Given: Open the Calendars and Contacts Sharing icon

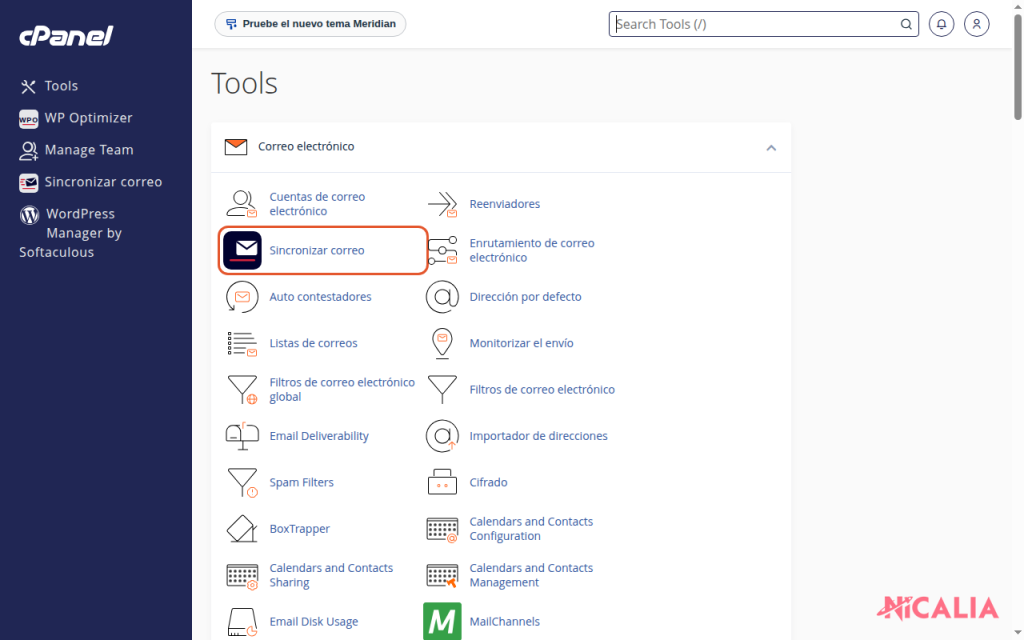Looking at the screenshot, I should (242, 577).
